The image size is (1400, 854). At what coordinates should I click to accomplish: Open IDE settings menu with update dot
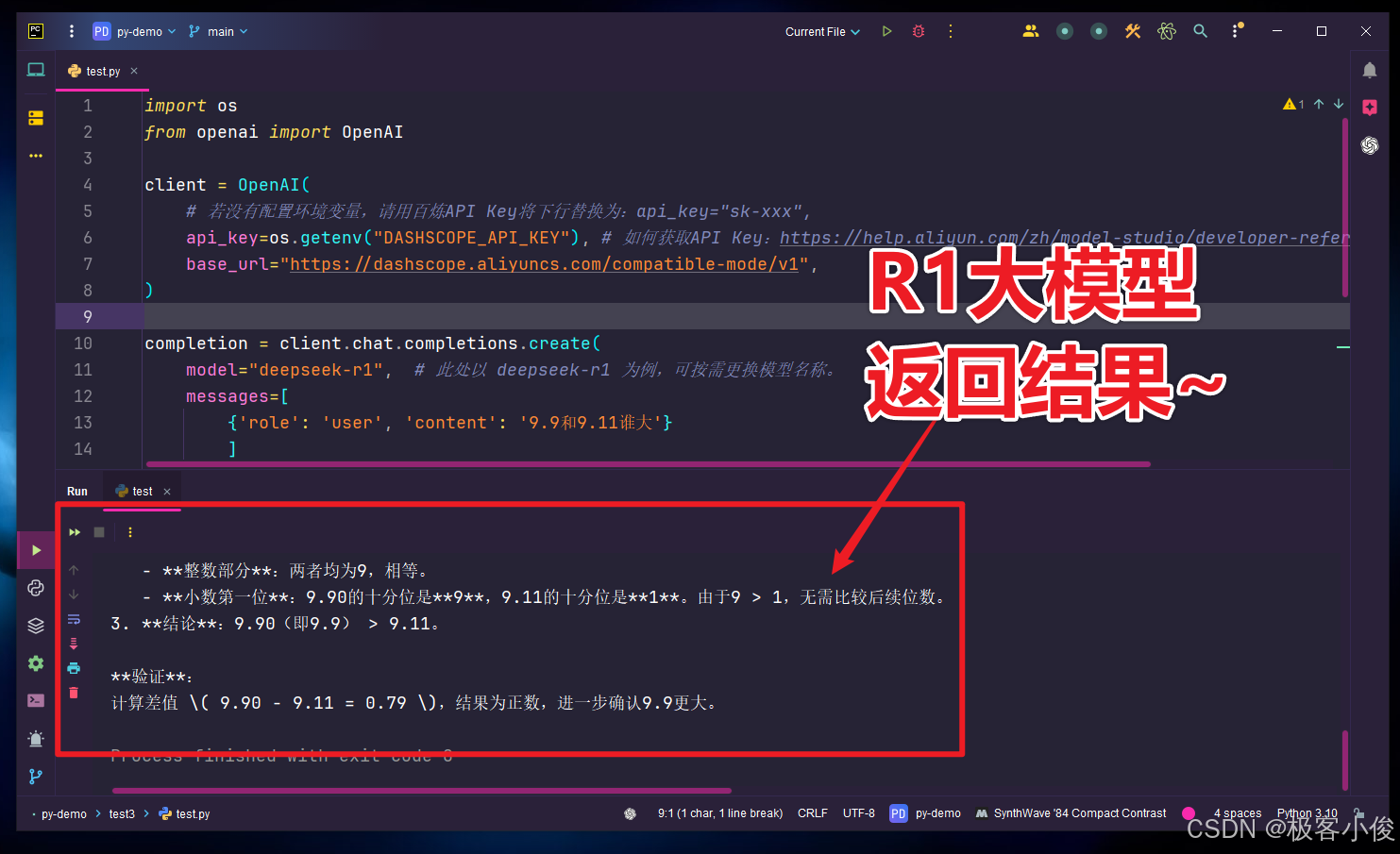(x=1237, y=31)
